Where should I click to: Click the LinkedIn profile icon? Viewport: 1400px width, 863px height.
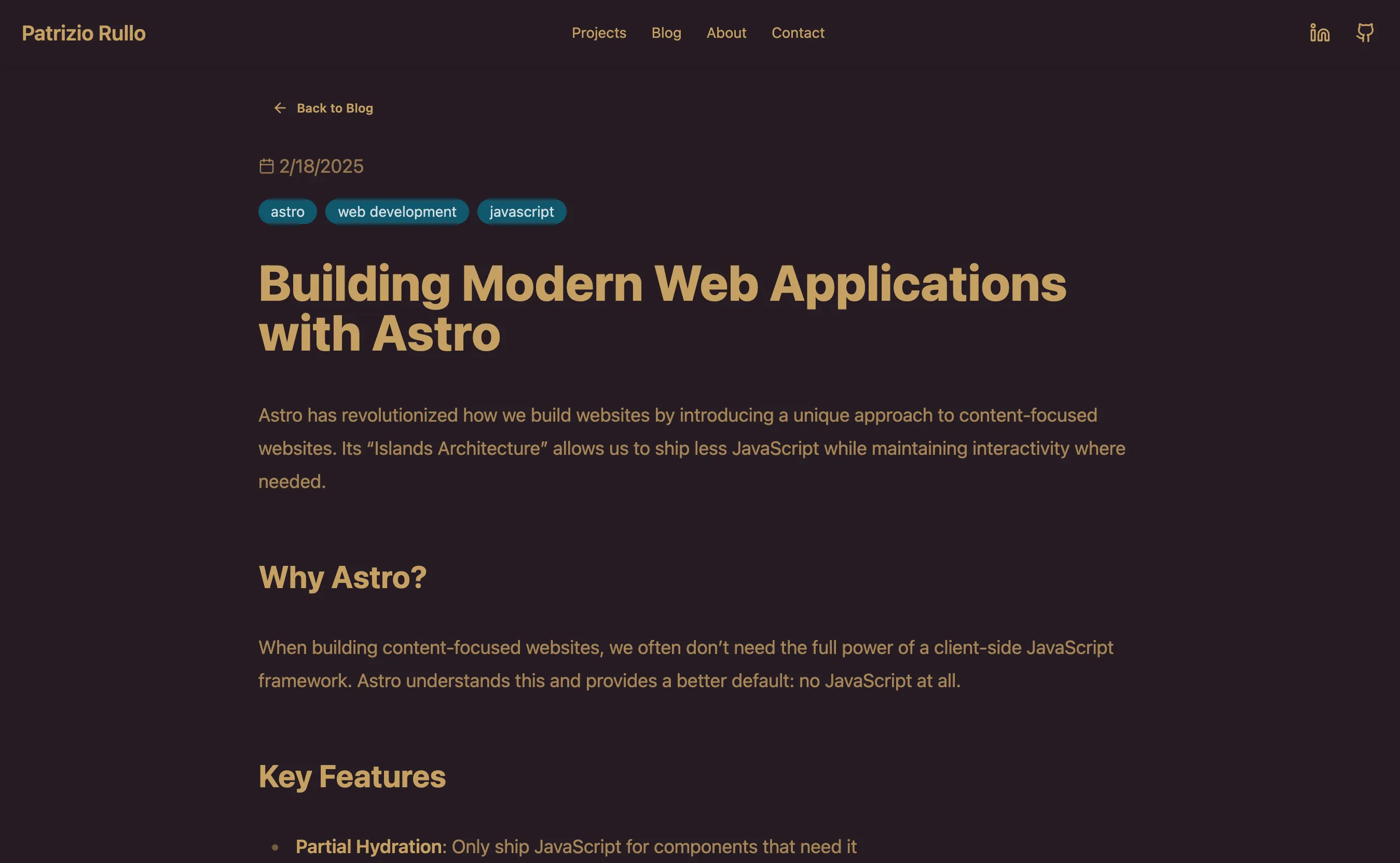(1320, 33)
